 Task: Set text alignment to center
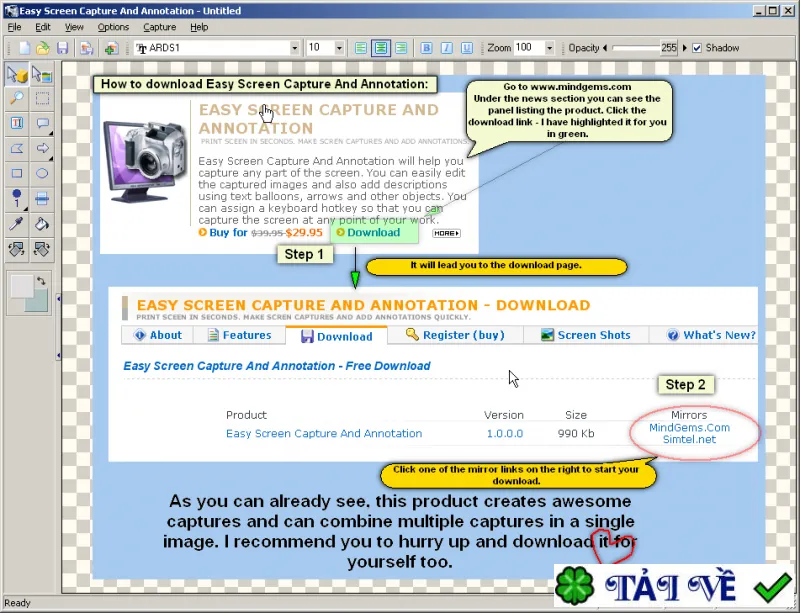click(381, 48)
